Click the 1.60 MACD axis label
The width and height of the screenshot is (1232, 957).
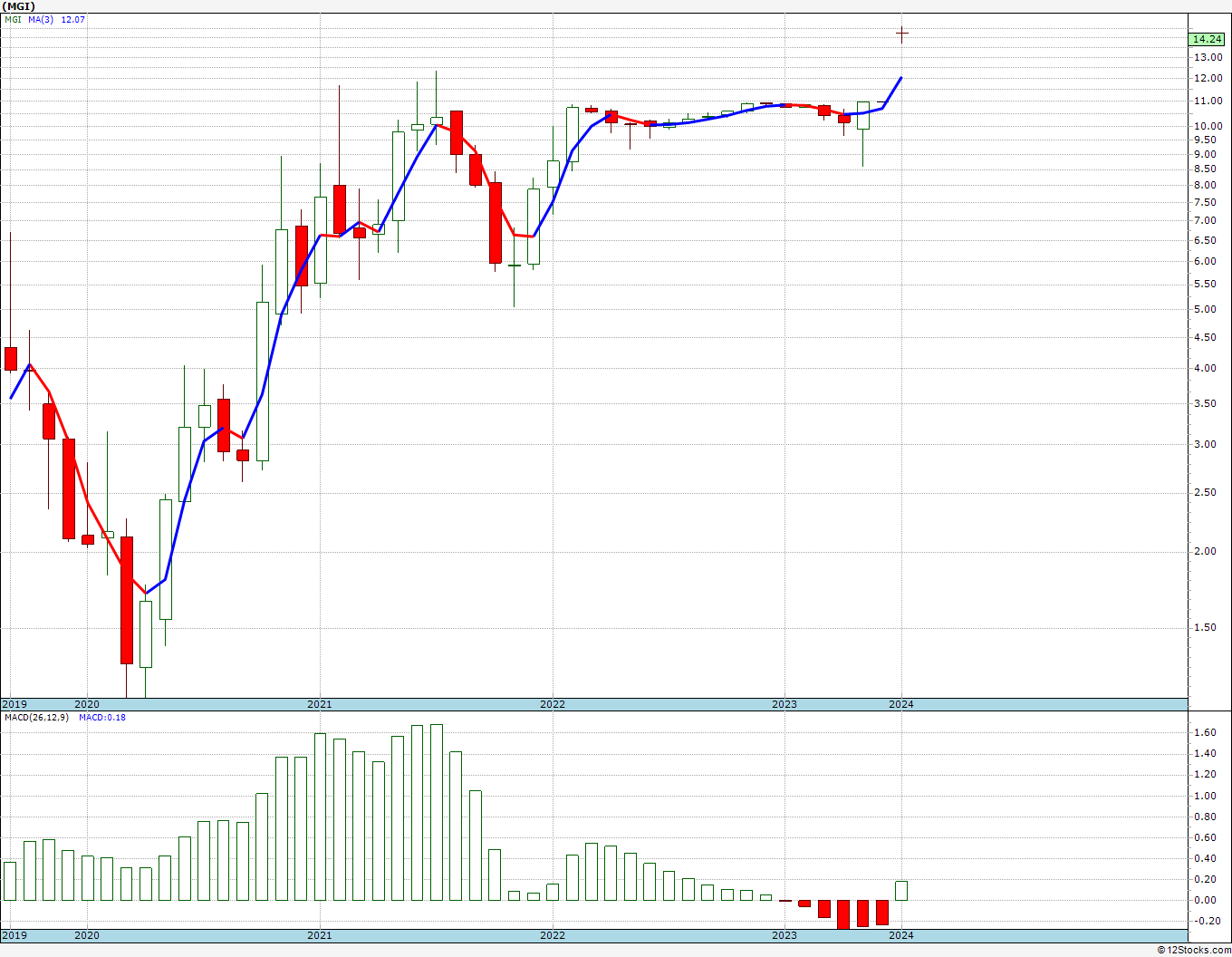(1205, 732)
